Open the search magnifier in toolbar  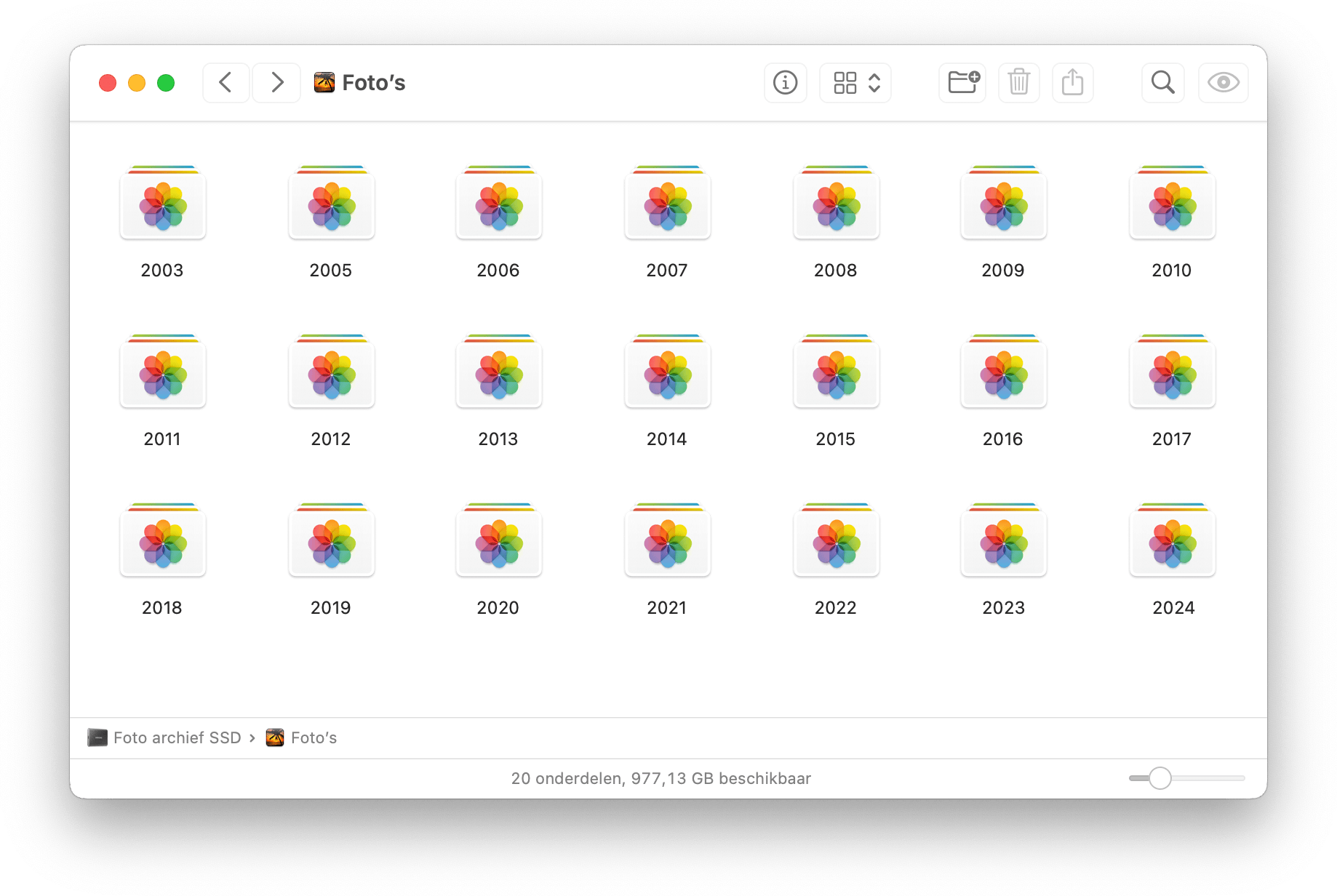point(1163,82)
